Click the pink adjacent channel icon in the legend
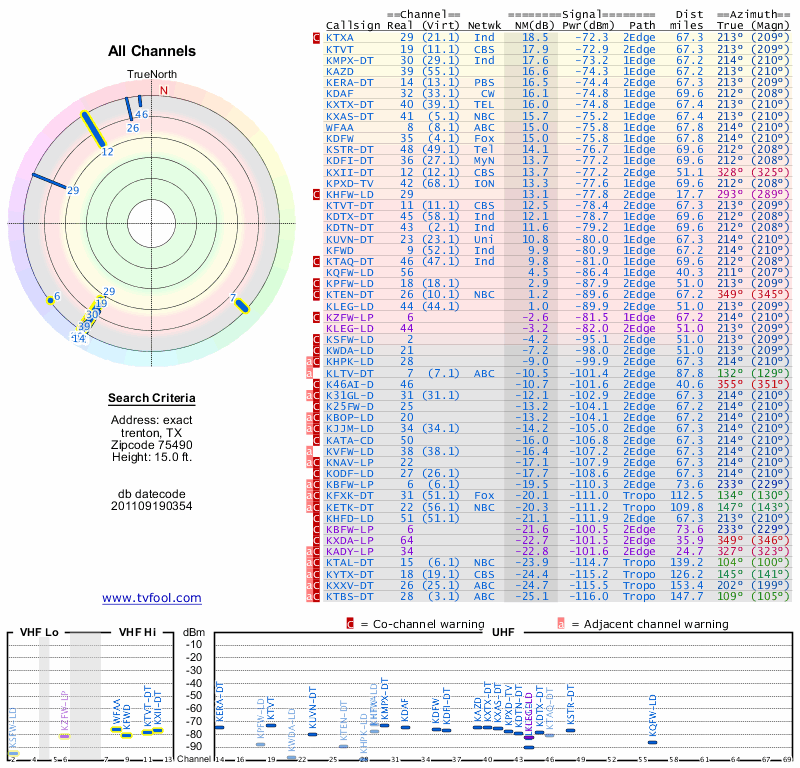800x768 pixels. (561, 624)
